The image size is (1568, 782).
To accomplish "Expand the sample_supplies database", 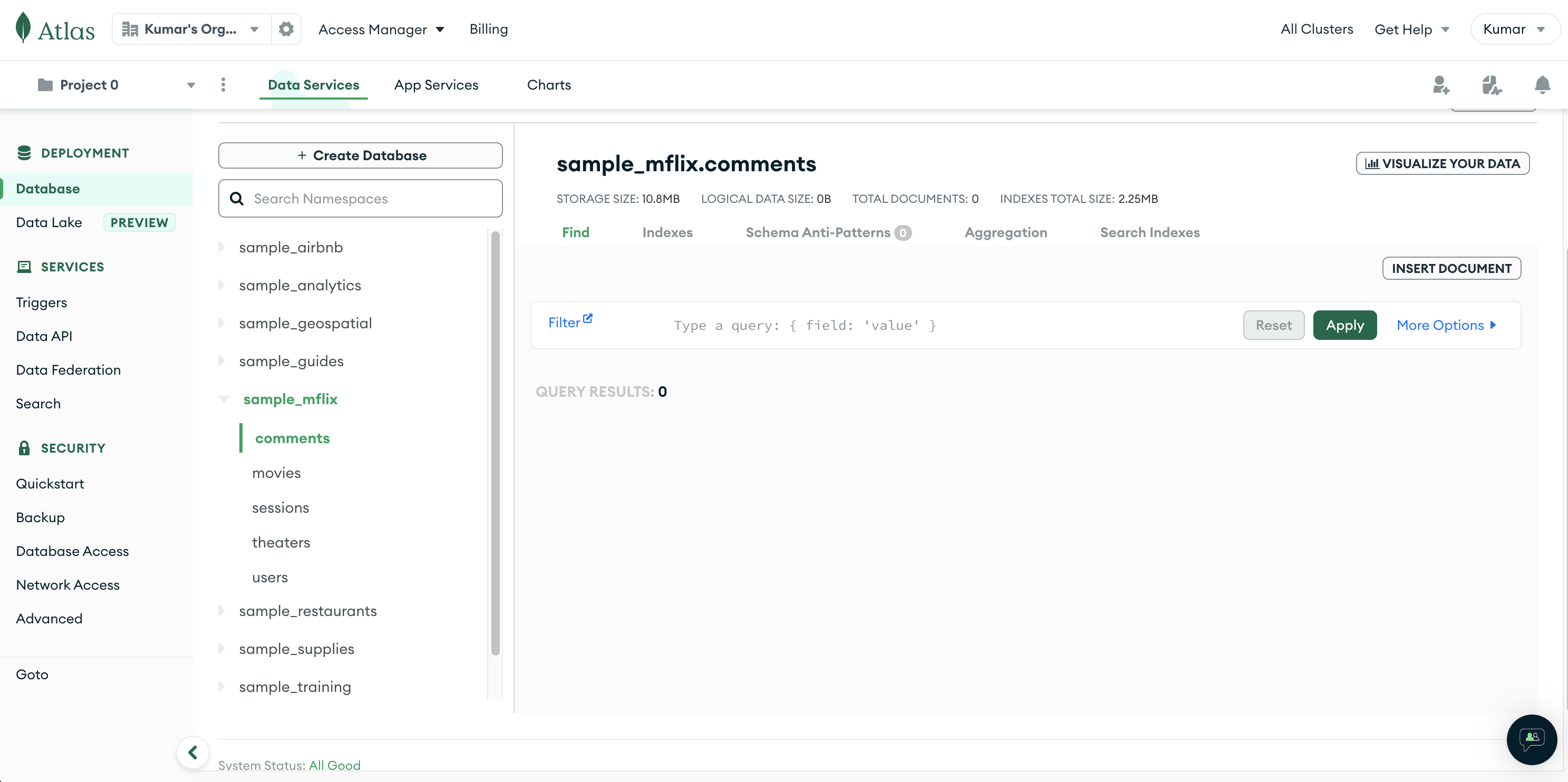I will tap(221, 648).
